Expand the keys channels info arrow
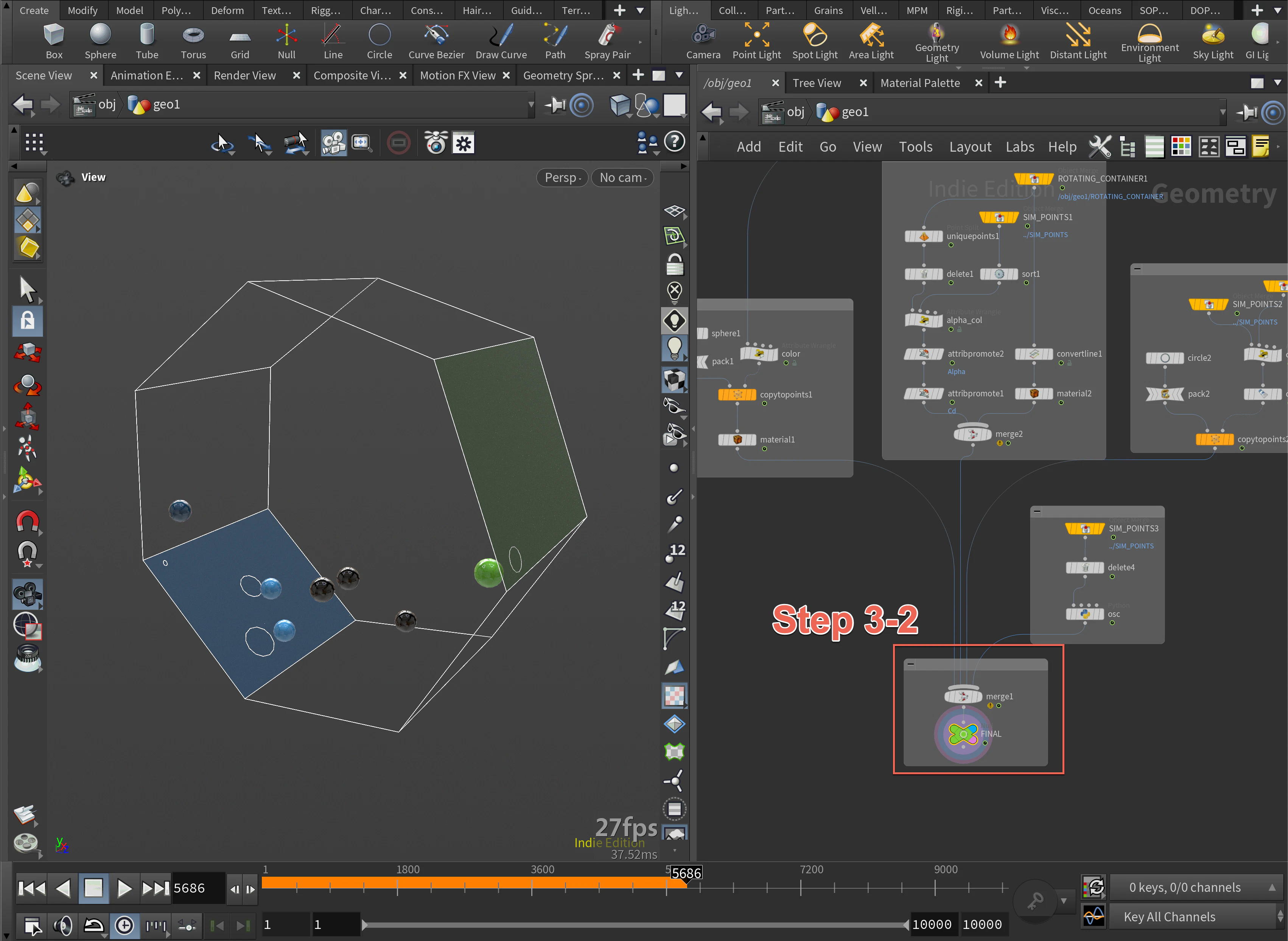 (x=1272, y=887)
